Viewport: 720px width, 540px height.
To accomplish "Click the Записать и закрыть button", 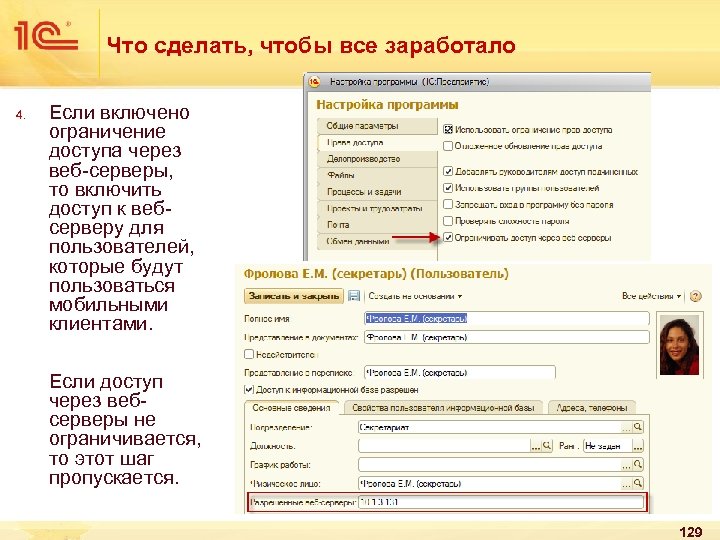I will (x=294, y=296).
